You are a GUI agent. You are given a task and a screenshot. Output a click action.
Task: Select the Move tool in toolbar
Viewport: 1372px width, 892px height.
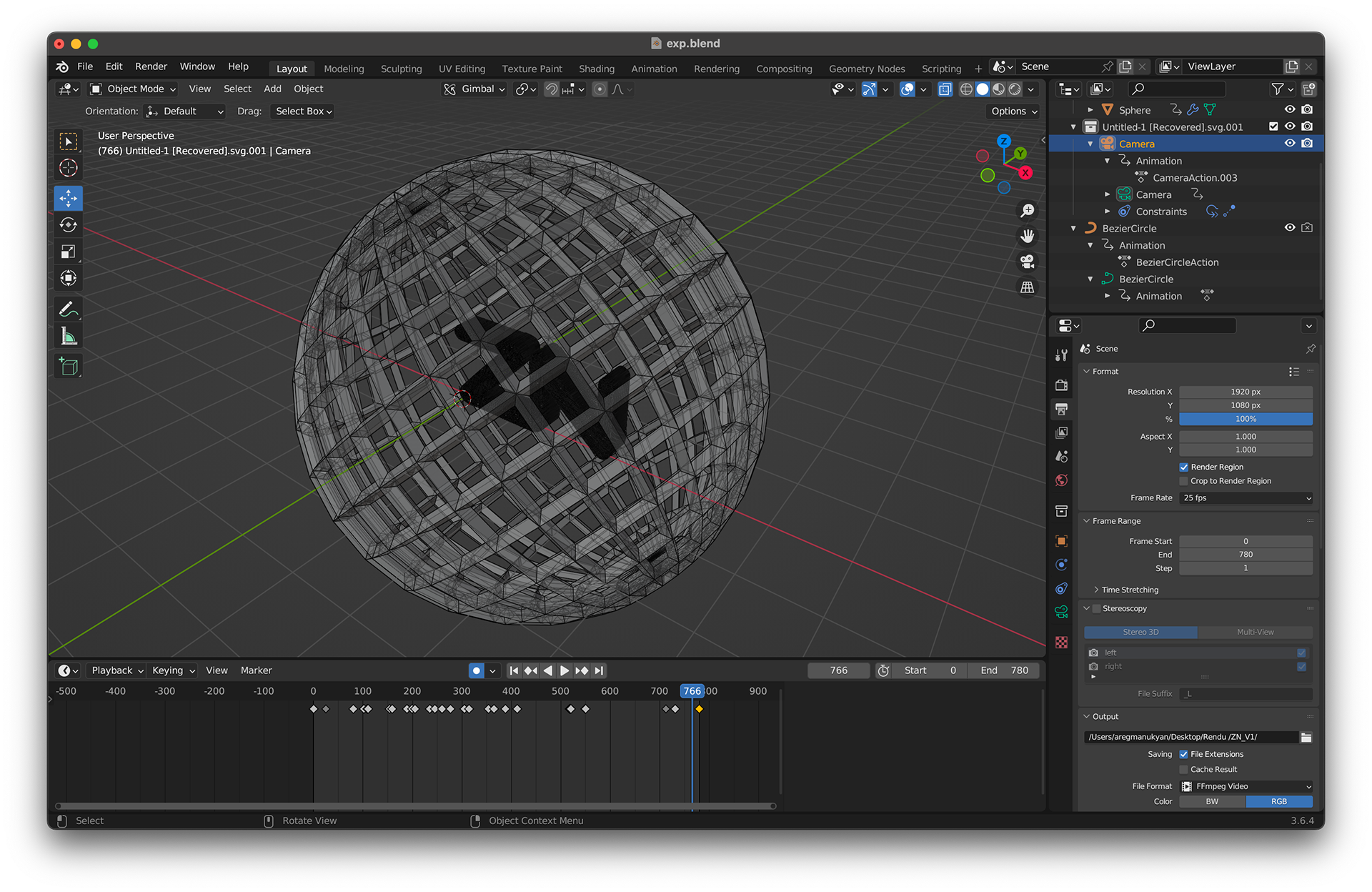click(x=68, y=198)
